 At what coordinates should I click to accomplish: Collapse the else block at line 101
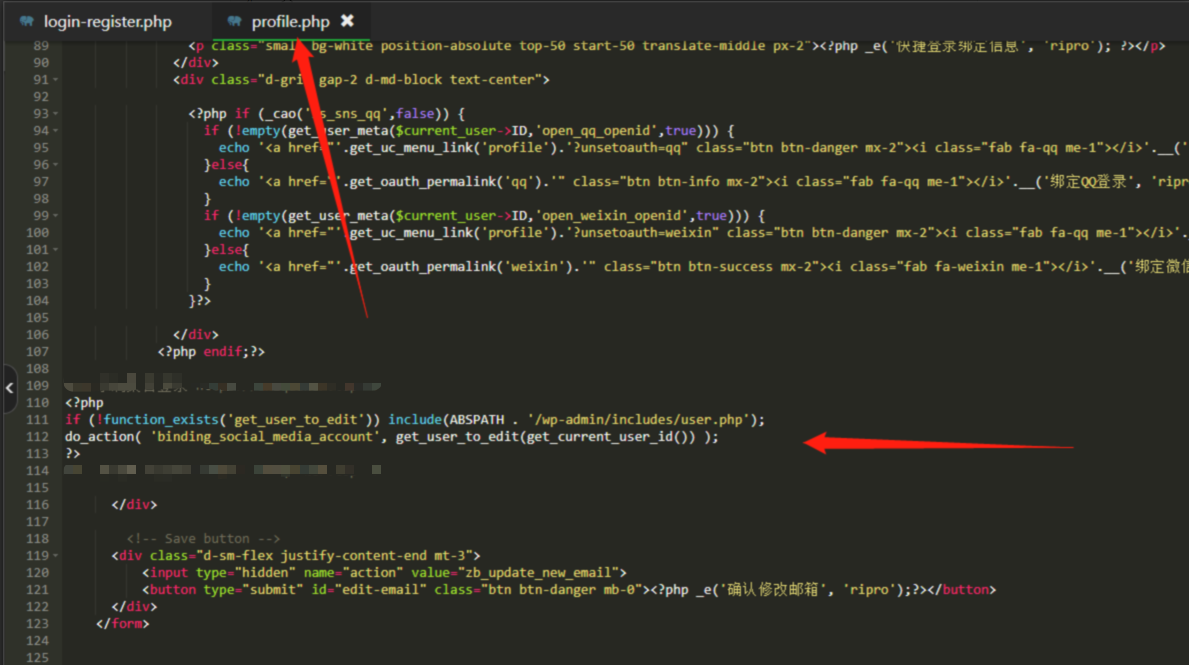click(56, 250)
